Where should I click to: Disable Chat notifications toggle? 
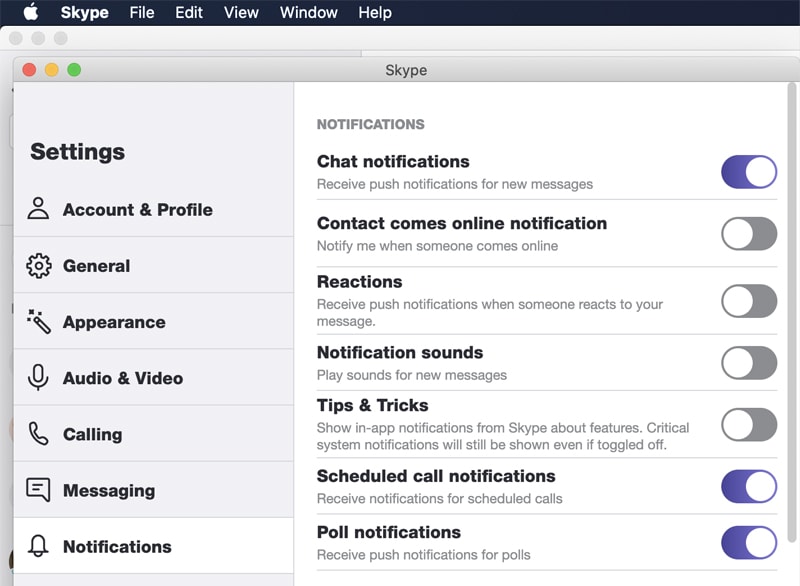point(749,172)
